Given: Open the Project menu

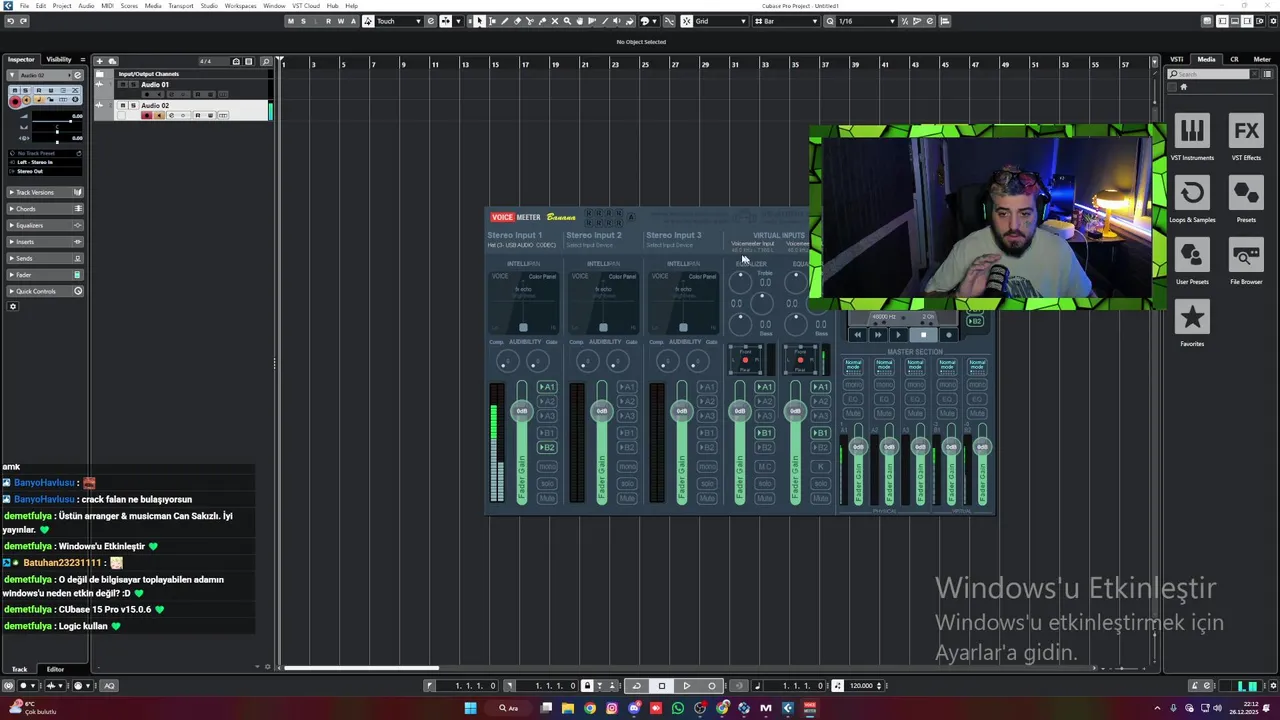Looking at the screenshot, I should coord(62,6).
